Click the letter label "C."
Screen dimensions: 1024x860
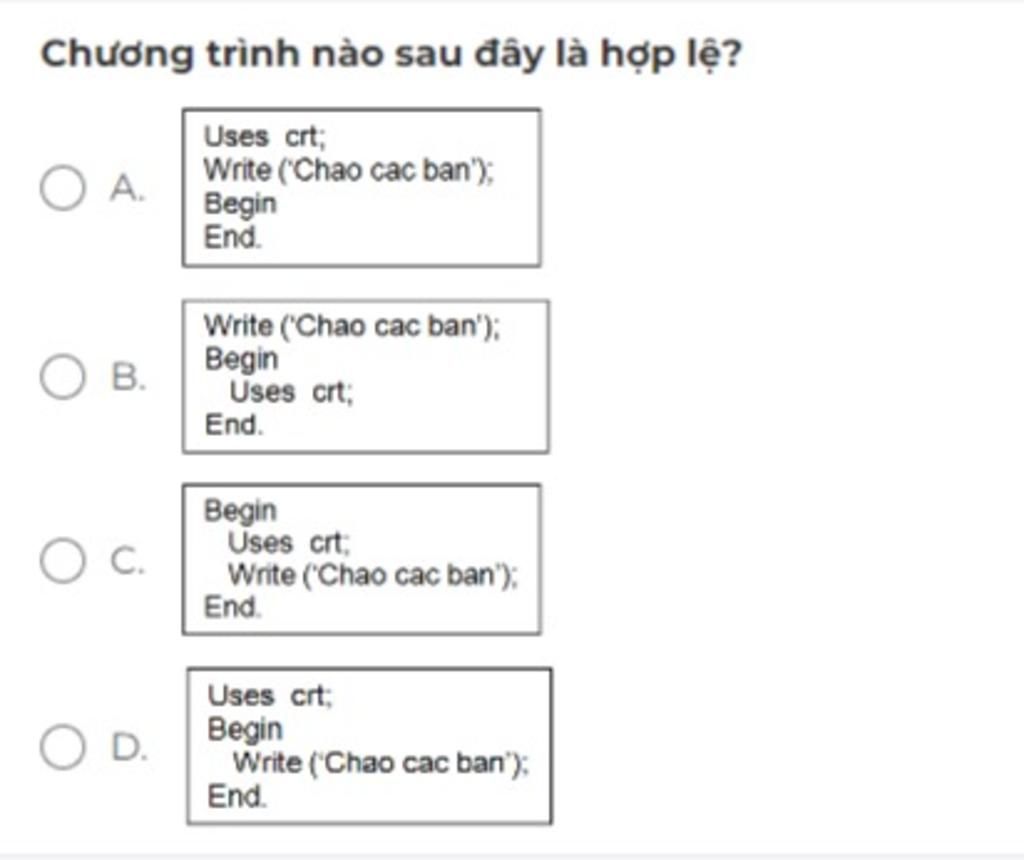(128, 561)
